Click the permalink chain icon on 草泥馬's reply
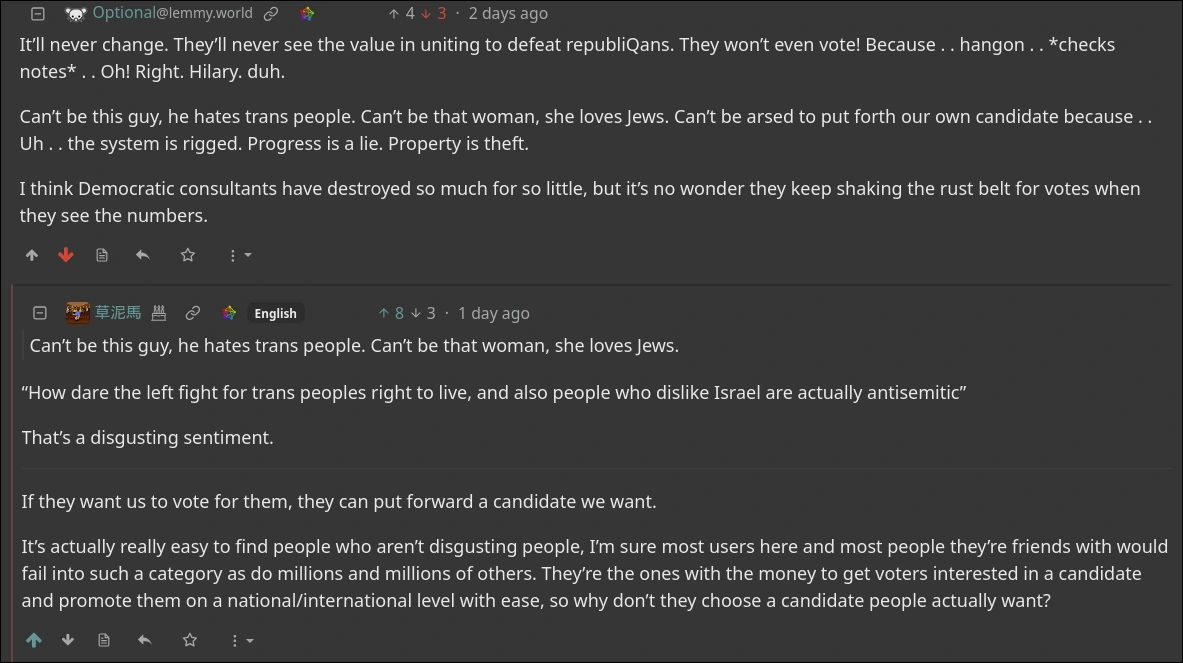1183x663 pixels. pyautogui.click(x=193, y=313)
